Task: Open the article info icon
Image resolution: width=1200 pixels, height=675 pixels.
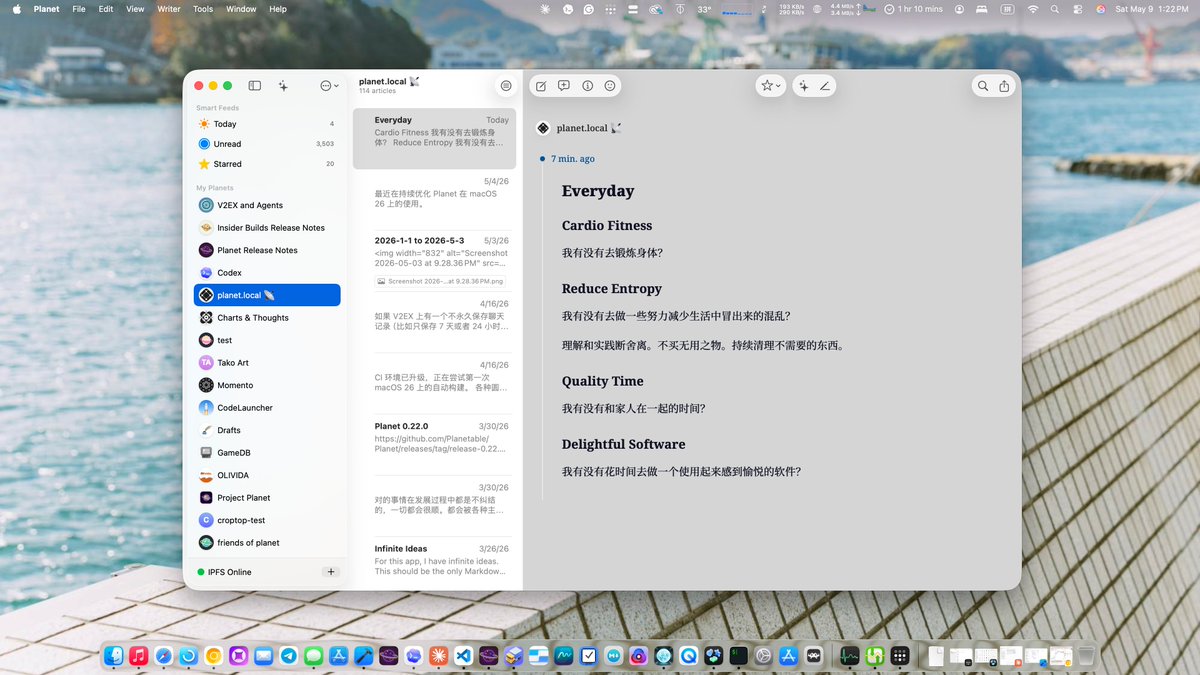Action: [x=587, y=86]
